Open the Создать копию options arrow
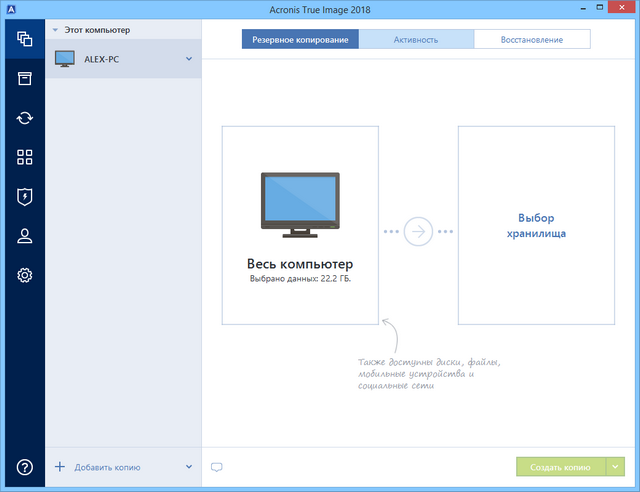Image resolution: width=640 pixels, height=492 pixels. pyautogui.click(x=615, y=467)
